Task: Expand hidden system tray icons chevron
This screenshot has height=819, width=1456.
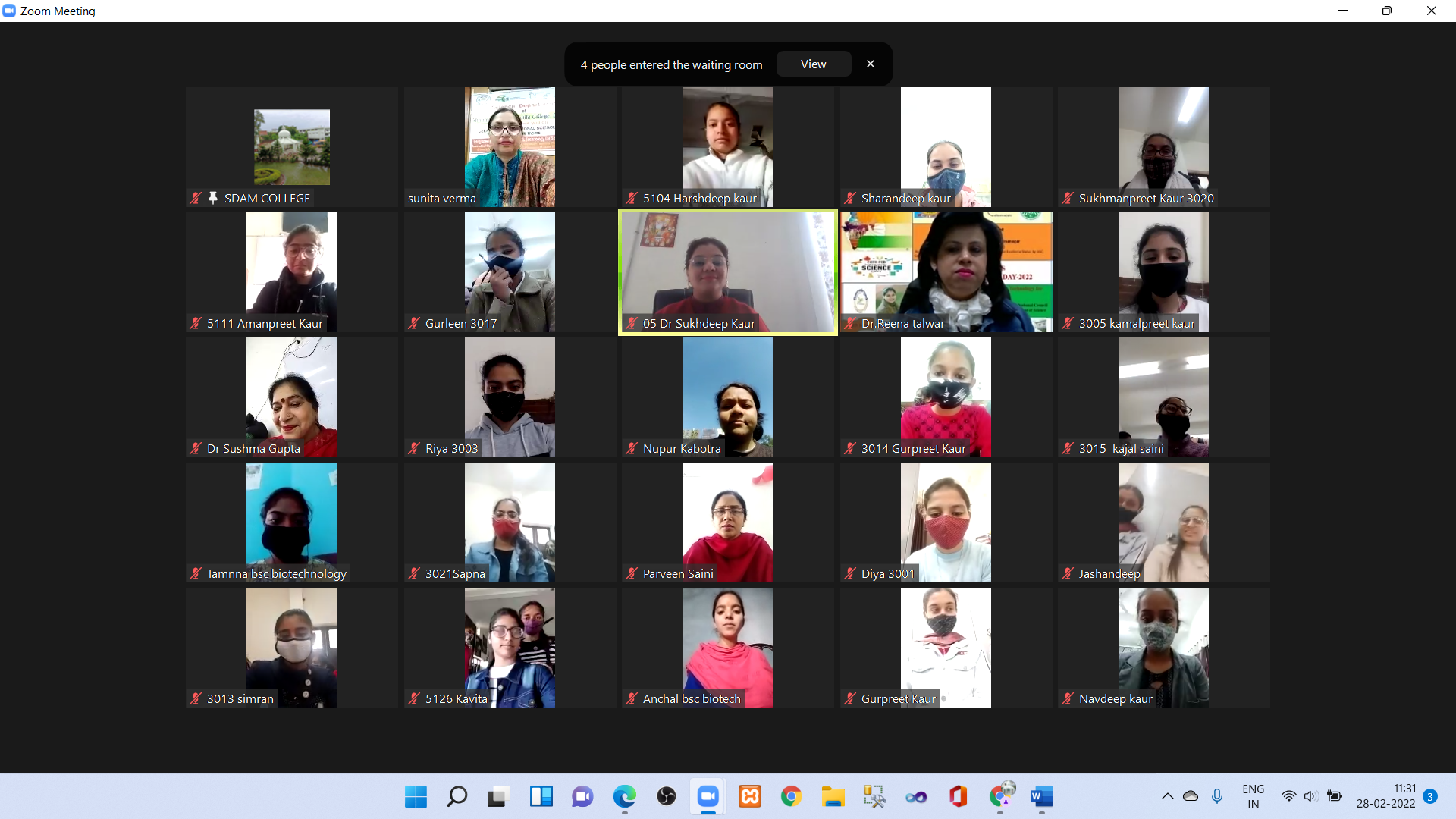Action: coord(1167,796)
